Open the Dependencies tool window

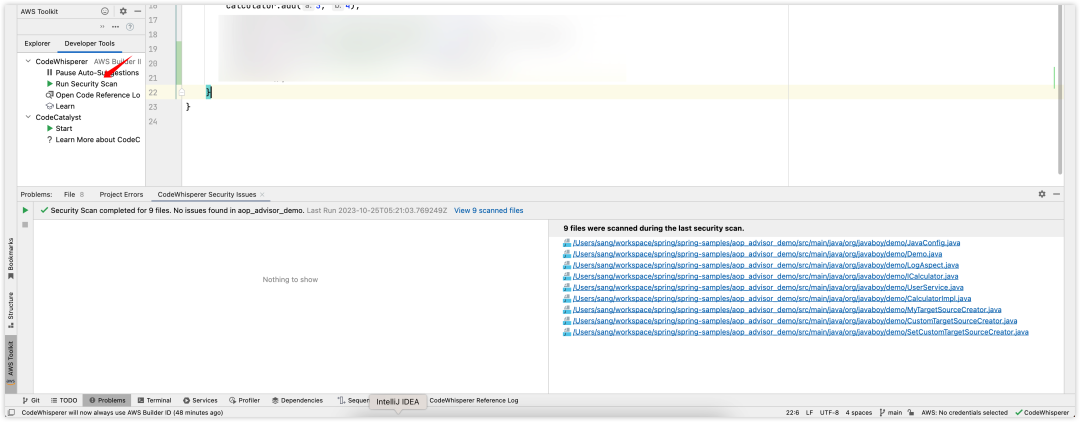click(x=297, y=400)
